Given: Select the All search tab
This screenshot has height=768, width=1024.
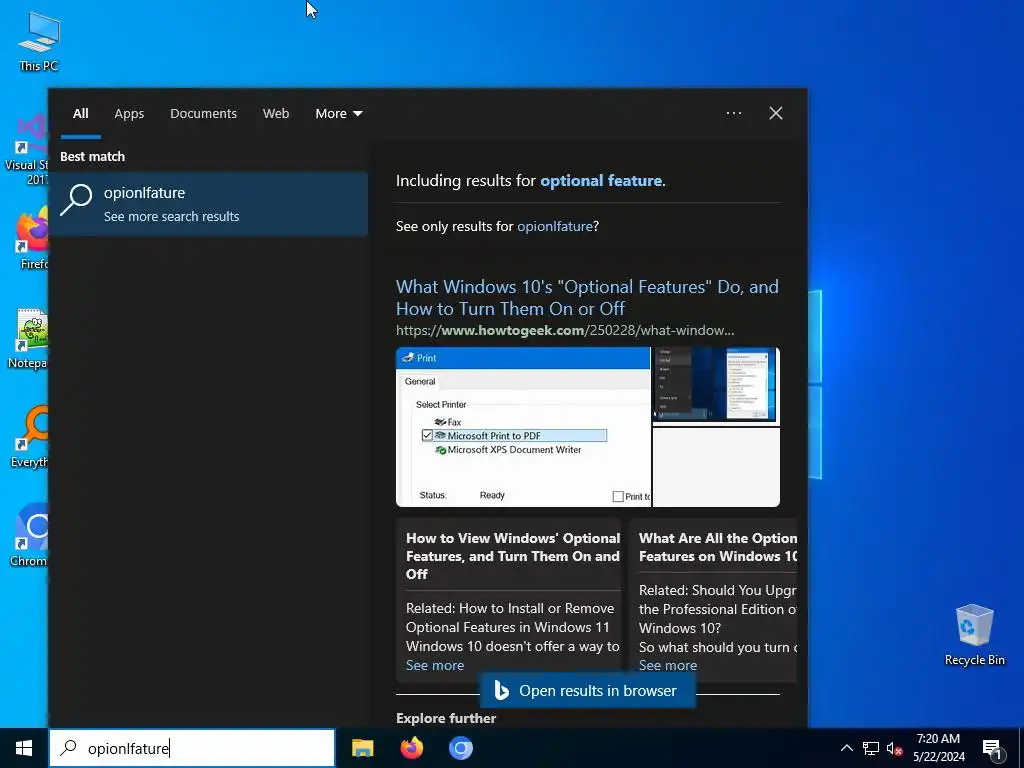Looking at the screenshot, I should [80, 114].
